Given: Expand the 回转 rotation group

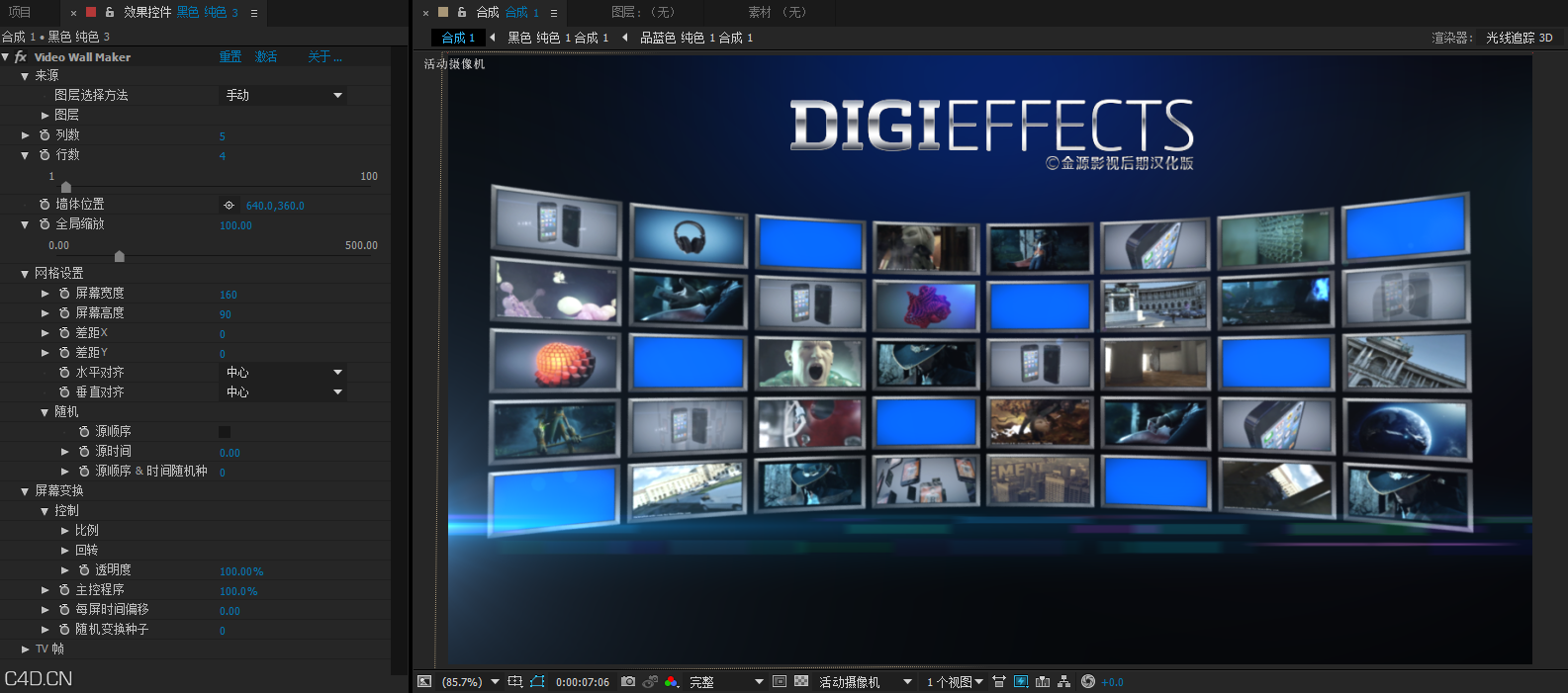Looking at the screenshot, I should [x=65, y=551].
